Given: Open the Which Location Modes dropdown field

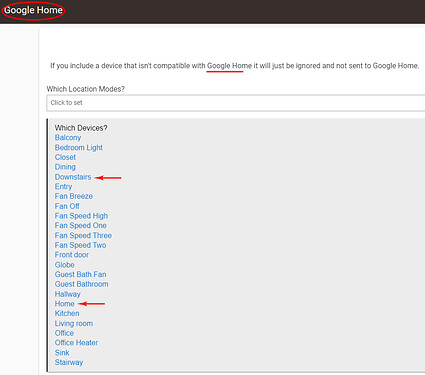Looking at the screenshot, I should coord(236,103).
